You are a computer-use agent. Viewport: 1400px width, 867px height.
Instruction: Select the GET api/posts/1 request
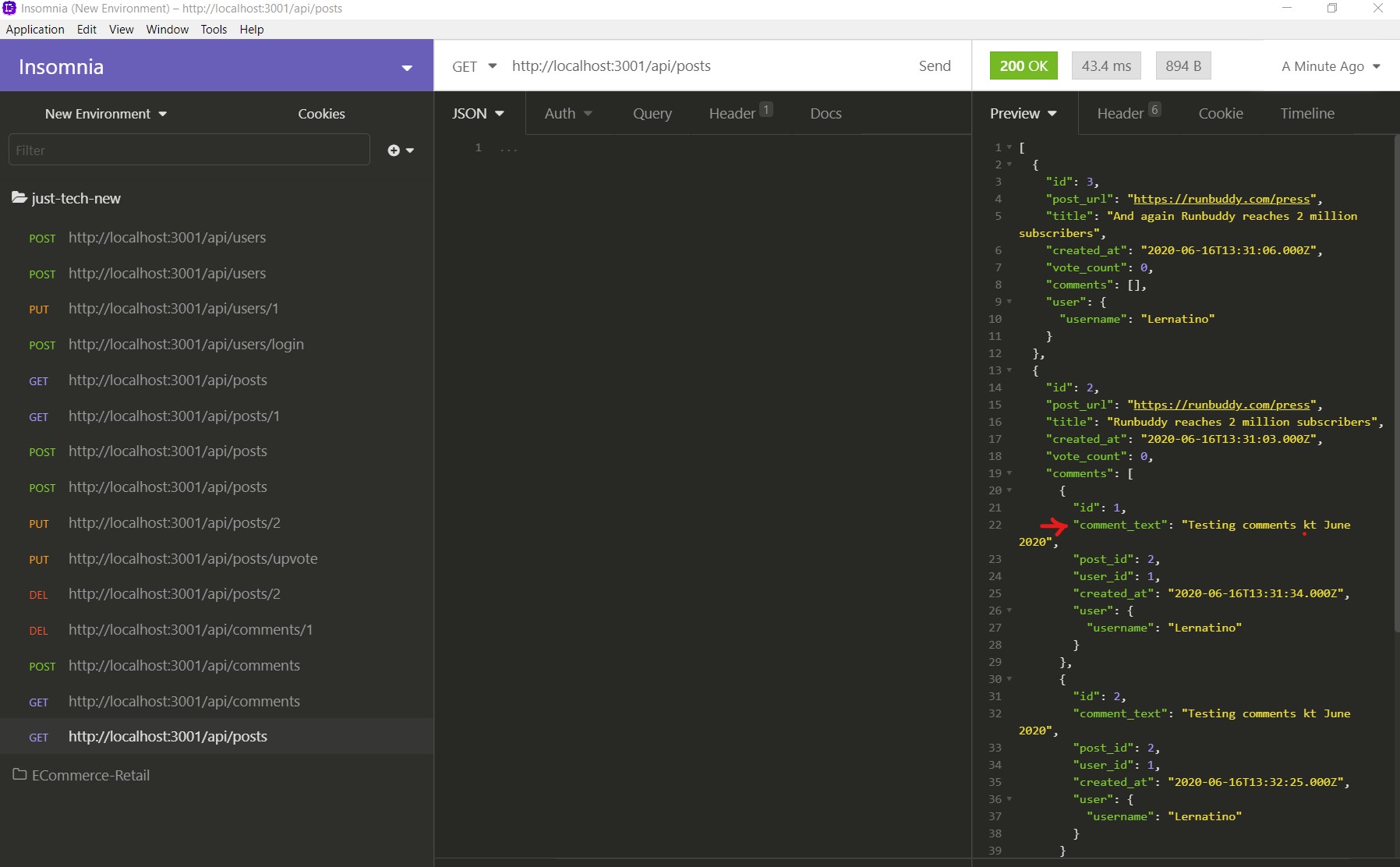point(217,416)
